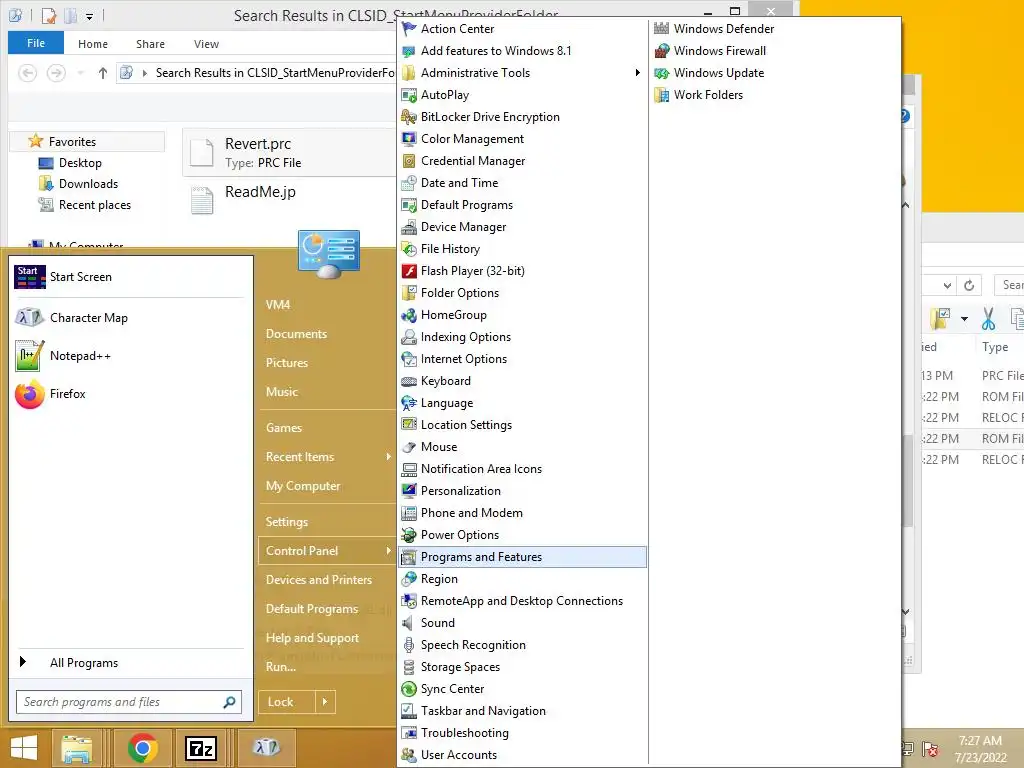1024x768 pixels.
Task: Click the BitLocker Drive Encryption icon
Action: pyautogui.click(x=409, y=117)
